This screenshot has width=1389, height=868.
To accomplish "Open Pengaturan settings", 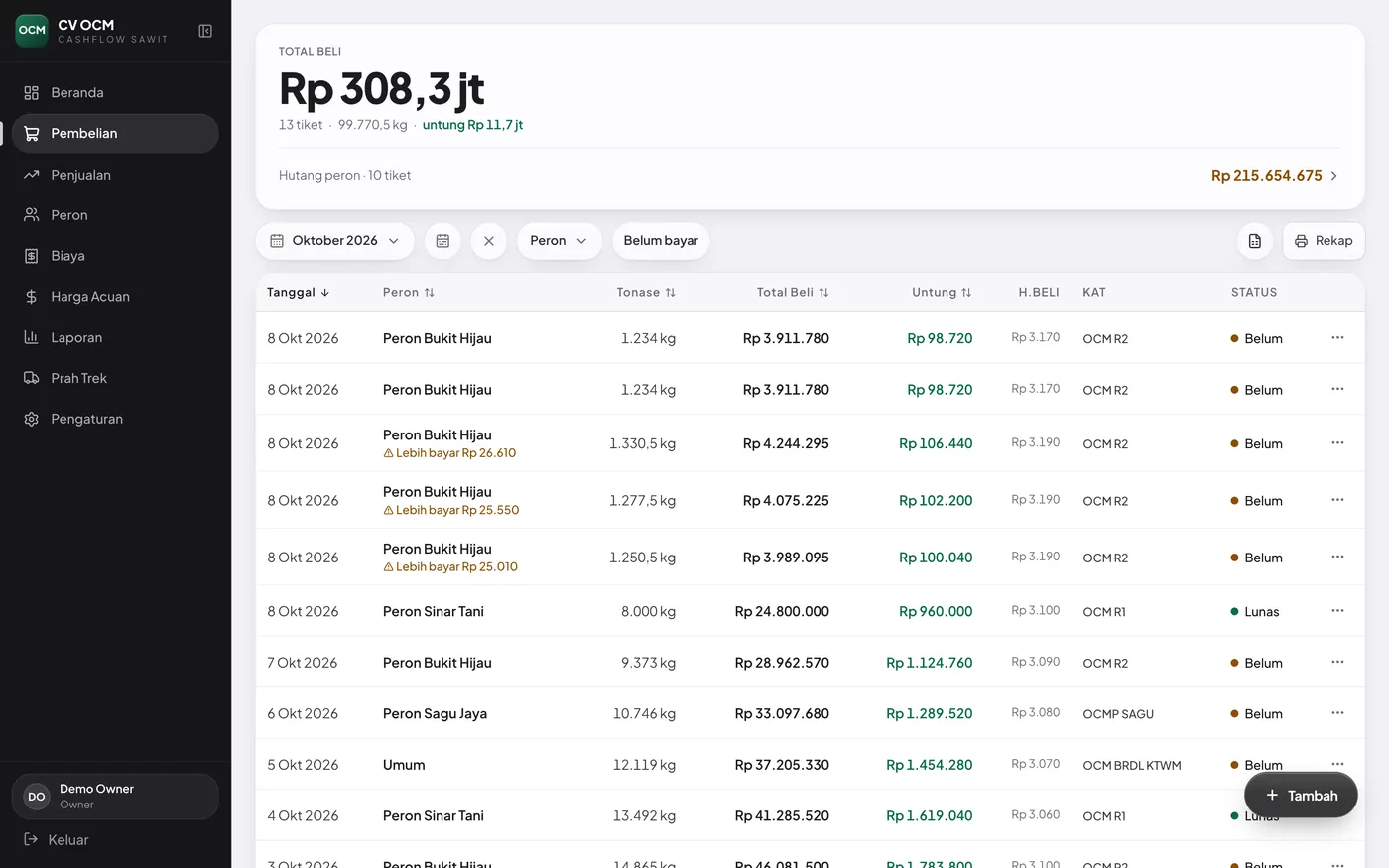I will (115, 419).
